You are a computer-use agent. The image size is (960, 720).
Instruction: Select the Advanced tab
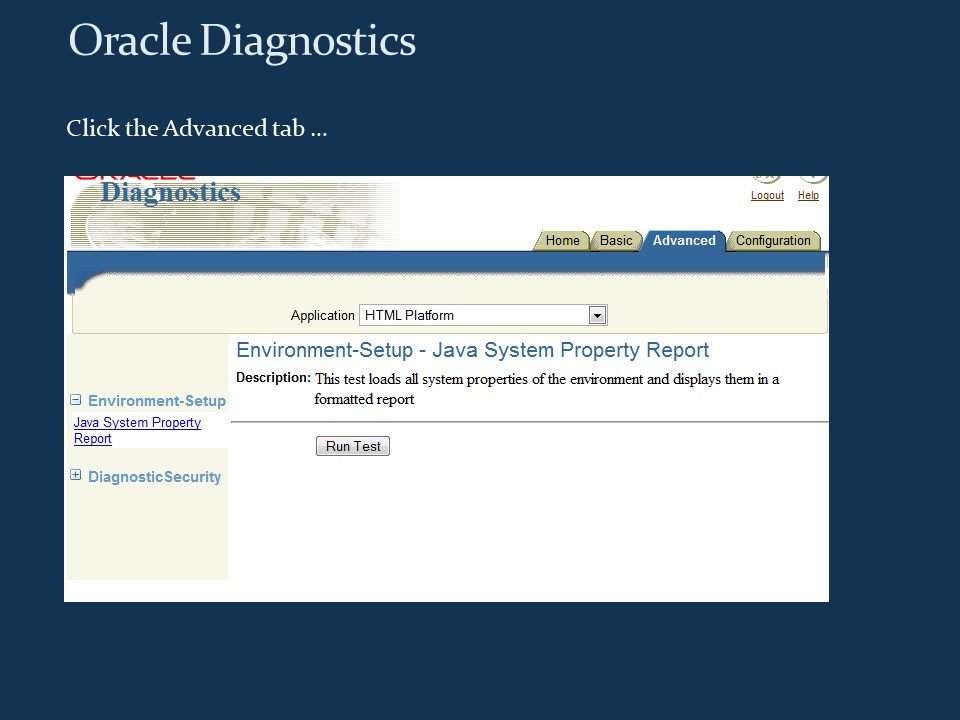click(x=684, y=240)
